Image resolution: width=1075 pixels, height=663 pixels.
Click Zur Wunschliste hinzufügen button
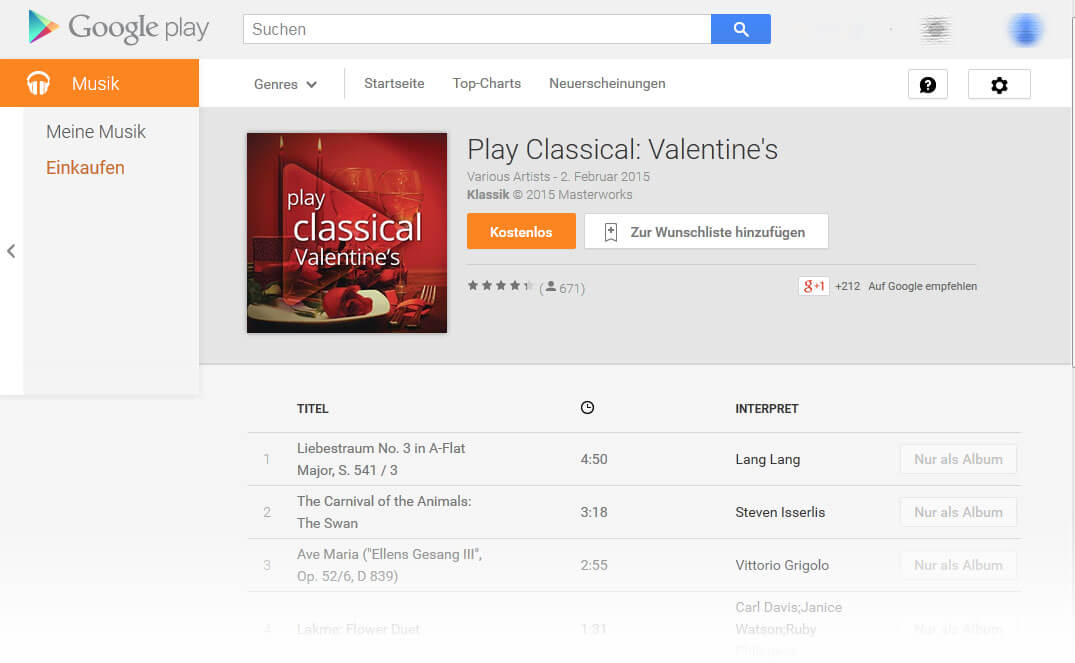pos(706,232)
